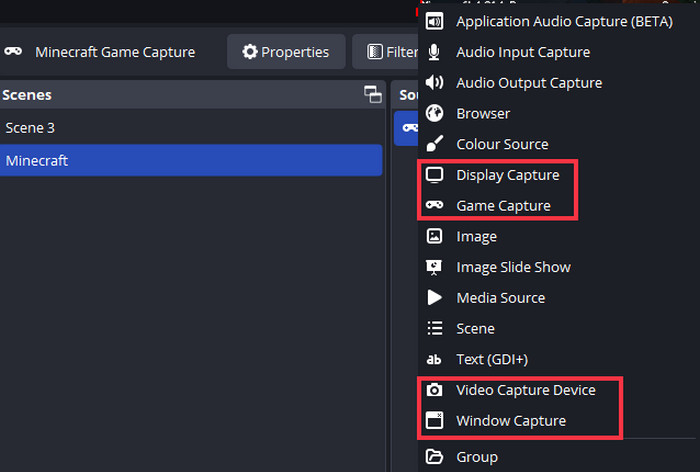Click the microphone icon for Audio Input Capture
Image resolution: width=700 pixels, height=472 pixels.
435,52
